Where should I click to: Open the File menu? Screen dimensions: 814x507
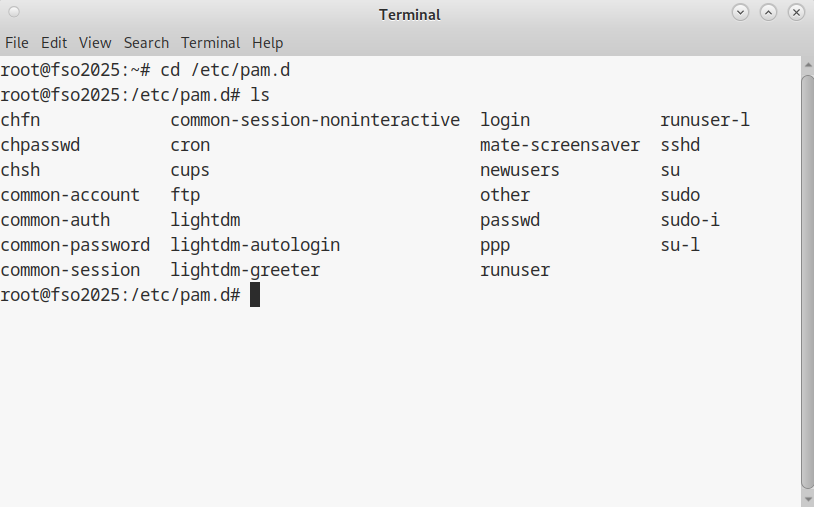[17, 43]
